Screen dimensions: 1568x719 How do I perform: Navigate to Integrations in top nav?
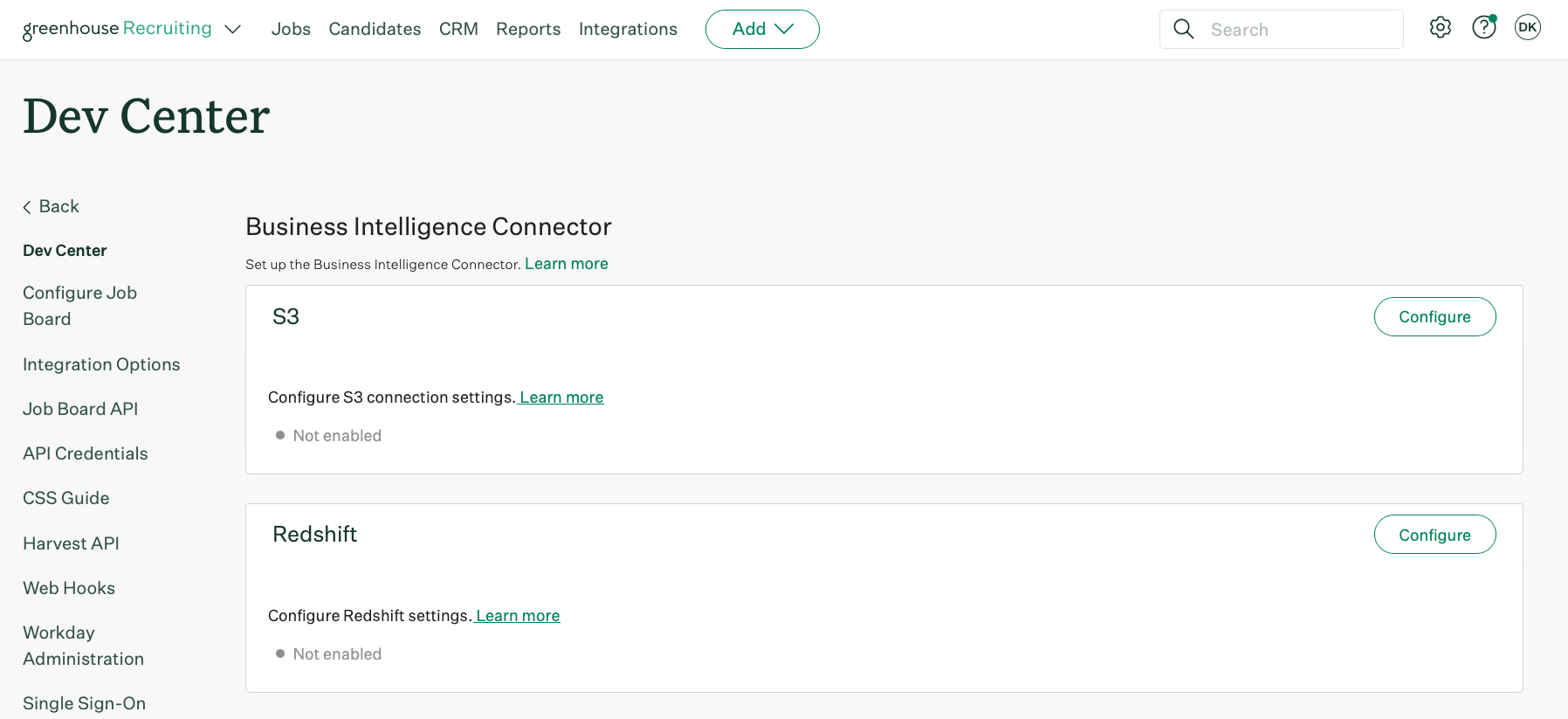point(628,29)
